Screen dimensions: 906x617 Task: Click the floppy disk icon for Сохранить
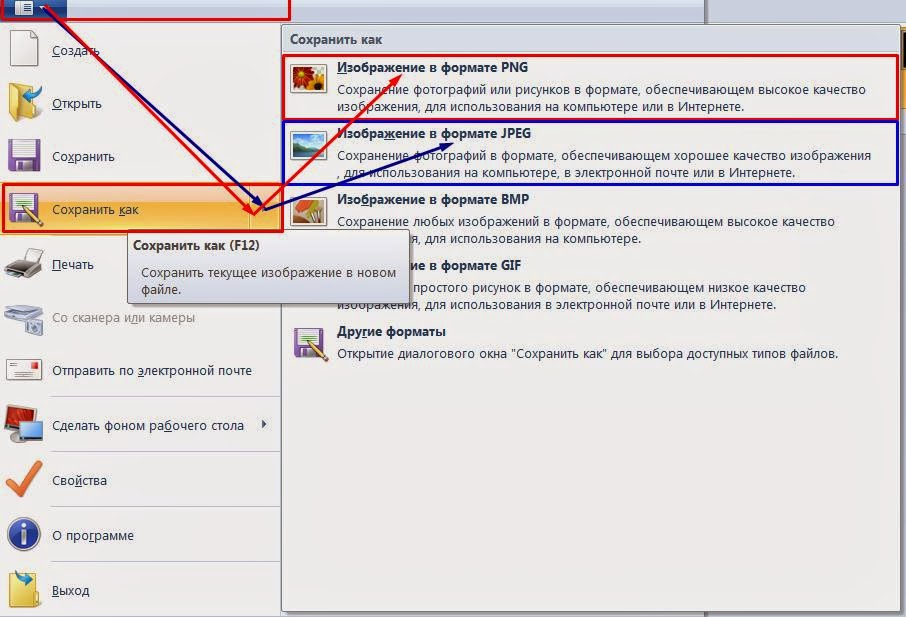24,155
